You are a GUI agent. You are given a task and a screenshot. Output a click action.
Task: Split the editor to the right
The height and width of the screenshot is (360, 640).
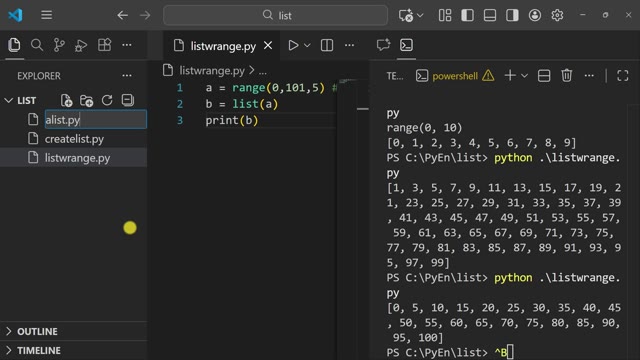(x=327, y=45)
